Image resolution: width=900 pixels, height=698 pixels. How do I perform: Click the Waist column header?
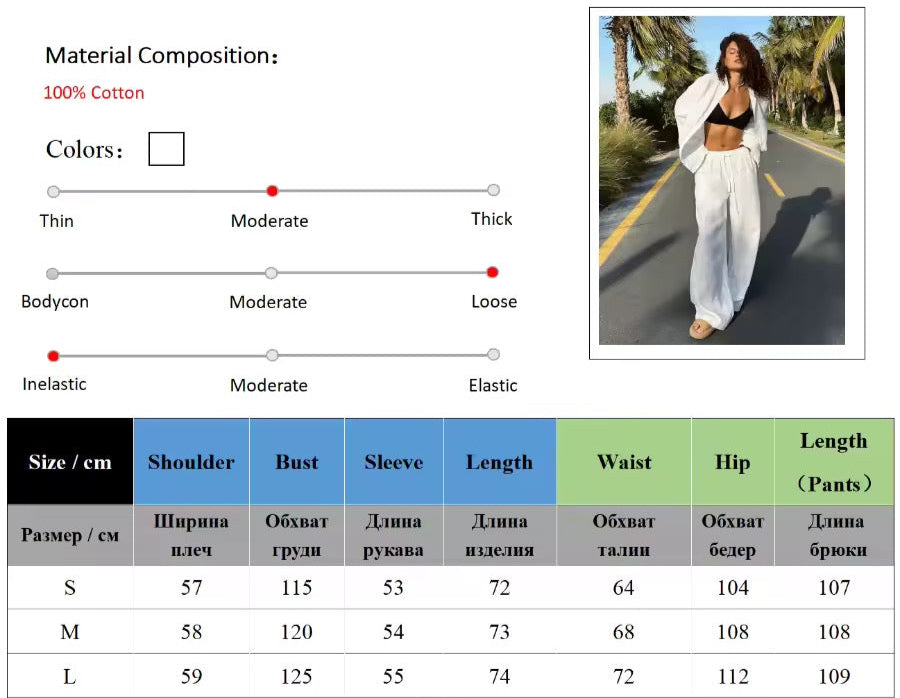(624, 462)
